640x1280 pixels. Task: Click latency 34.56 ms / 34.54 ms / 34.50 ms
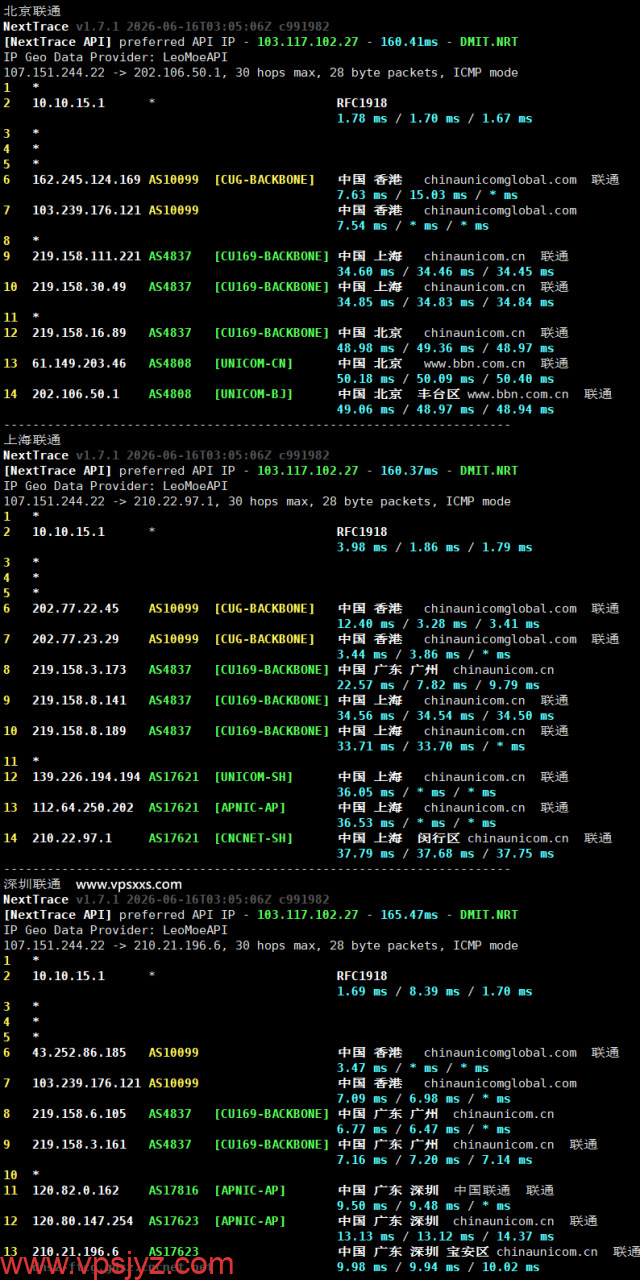click(446, 716)
